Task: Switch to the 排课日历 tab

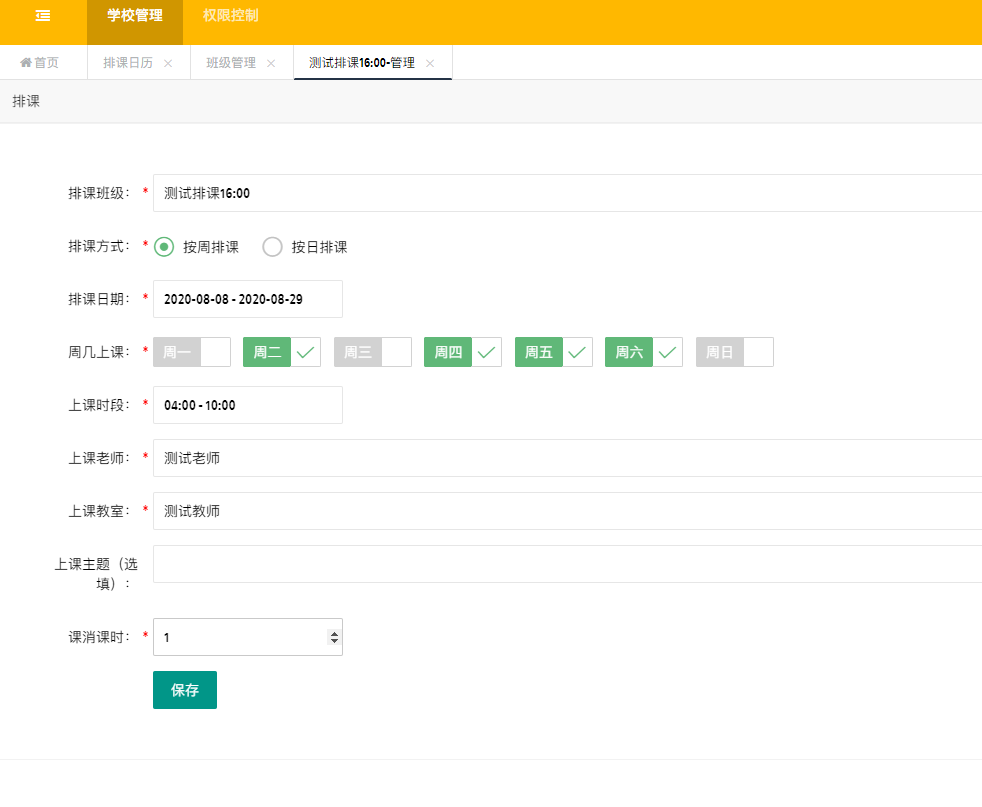Action: [128, 63]
